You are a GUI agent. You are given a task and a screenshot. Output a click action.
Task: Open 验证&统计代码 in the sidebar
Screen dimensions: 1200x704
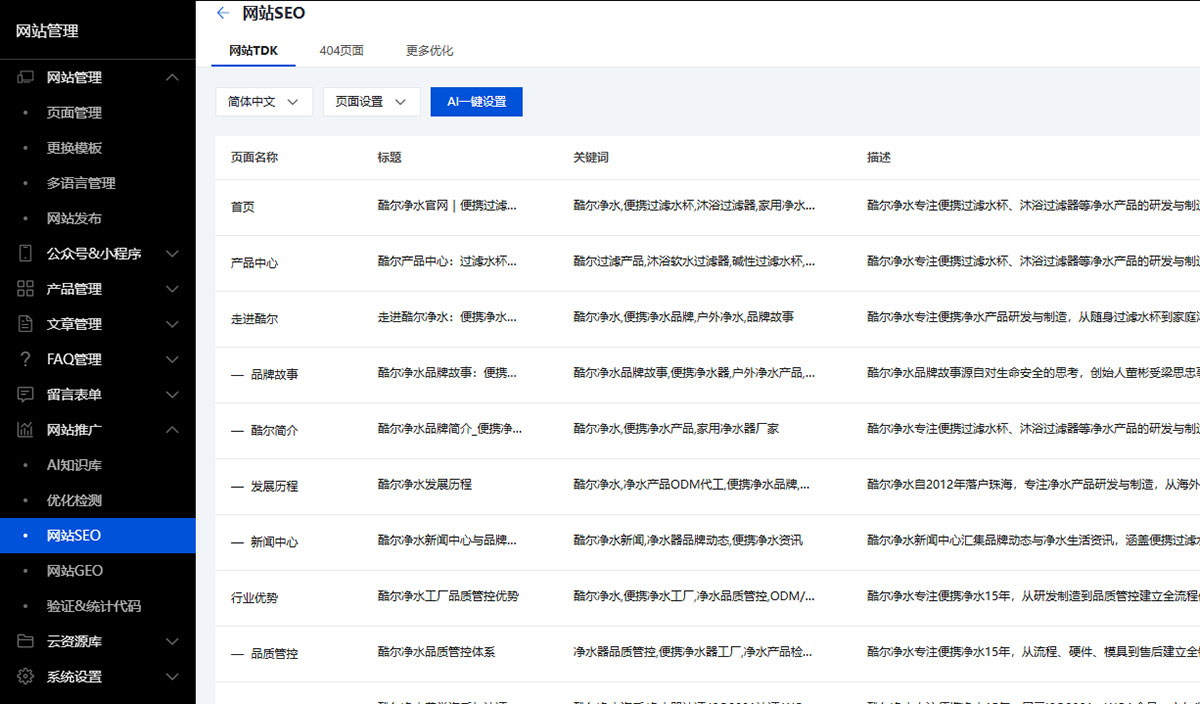tap(94, 606)
